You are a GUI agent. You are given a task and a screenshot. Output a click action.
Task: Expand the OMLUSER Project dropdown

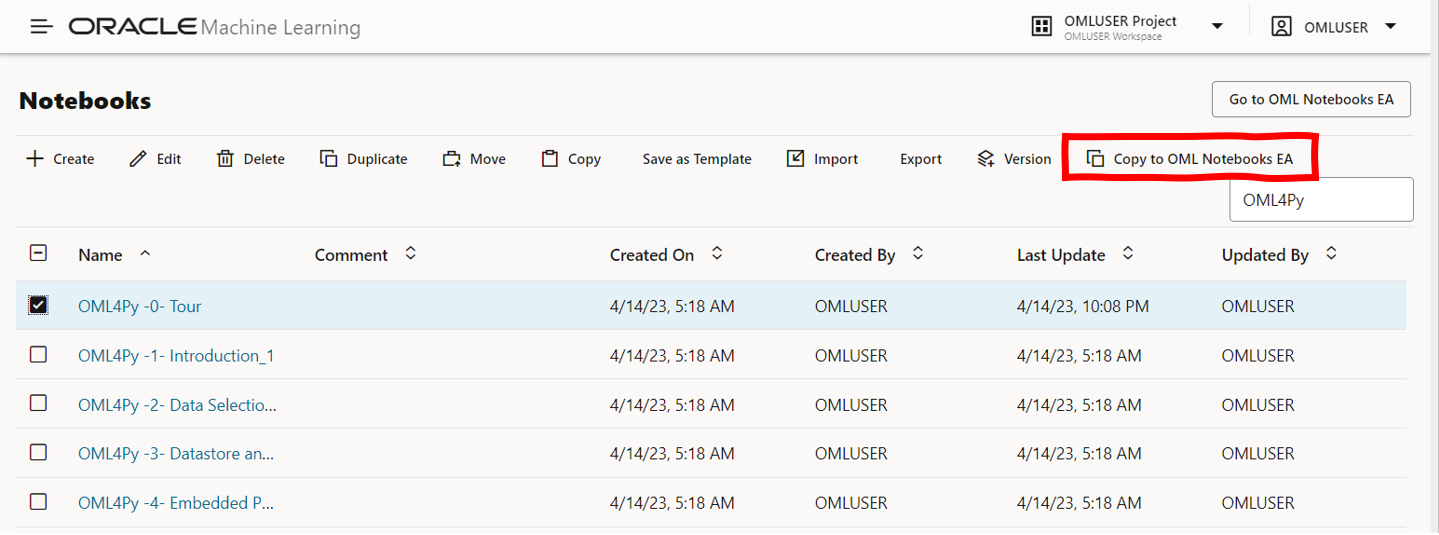click(1217, 27)
